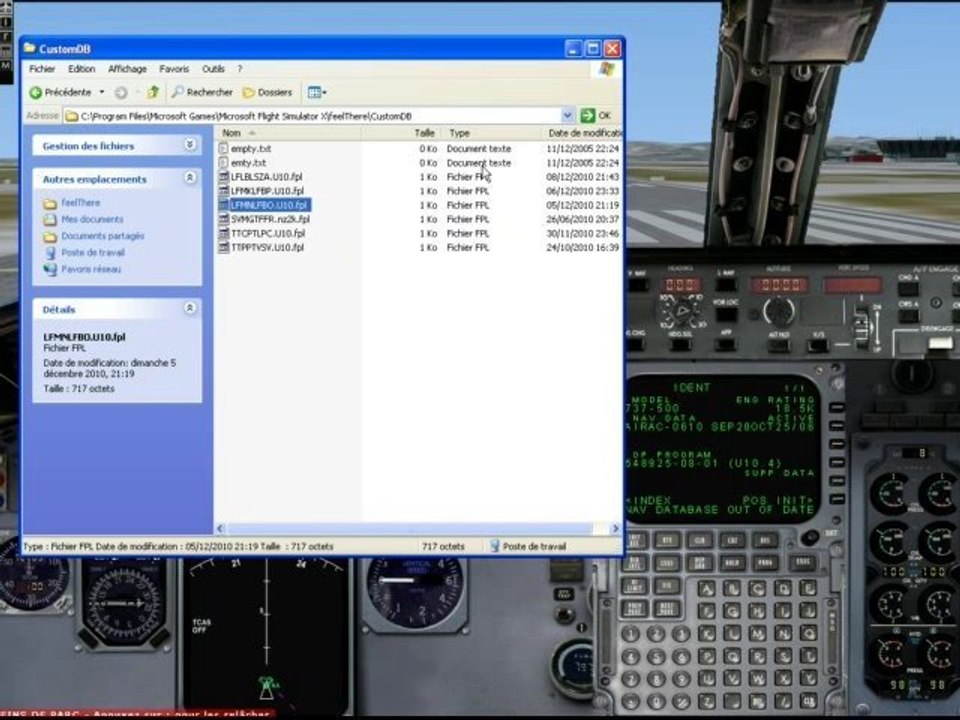Click the green OK go button

(596, 115)
